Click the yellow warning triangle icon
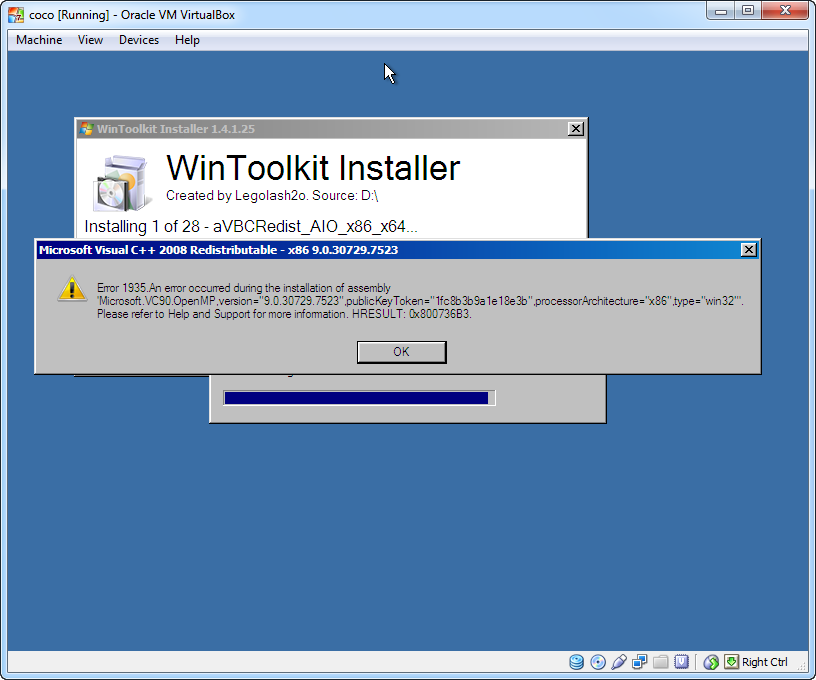The image size is (816, 680). pos(72,289)
